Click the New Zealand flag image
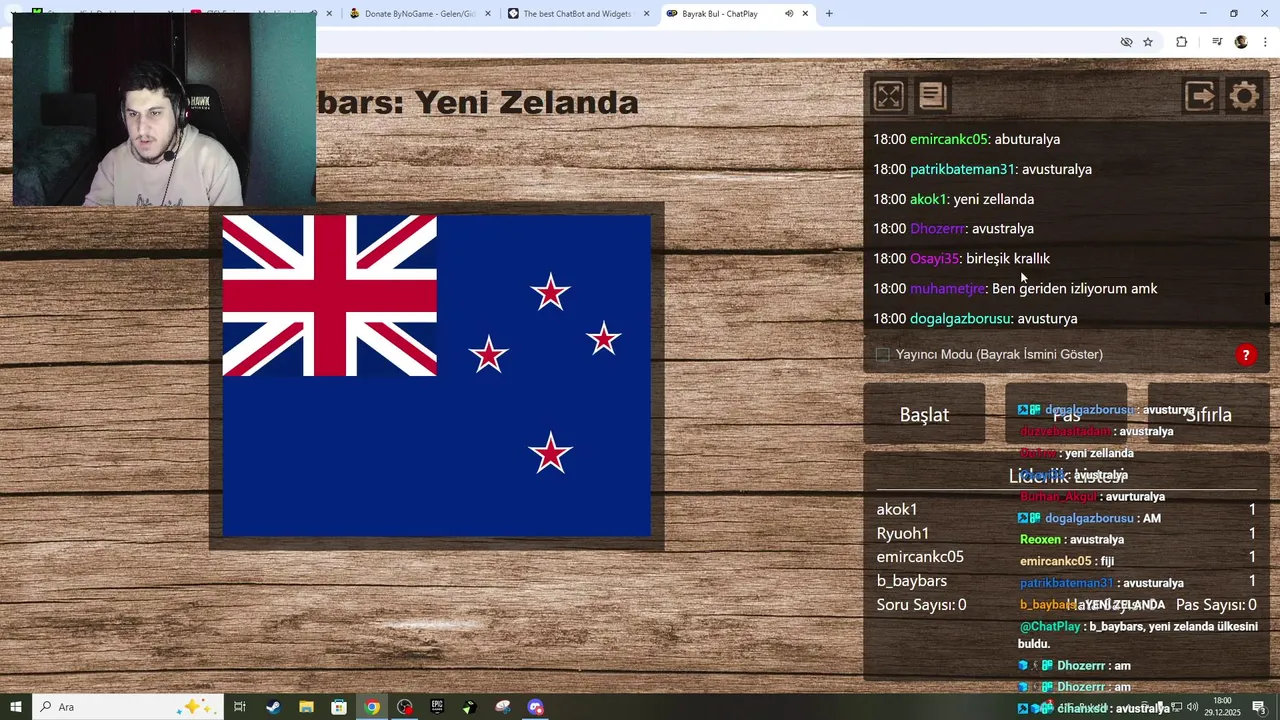 click(x=436, y=376)
